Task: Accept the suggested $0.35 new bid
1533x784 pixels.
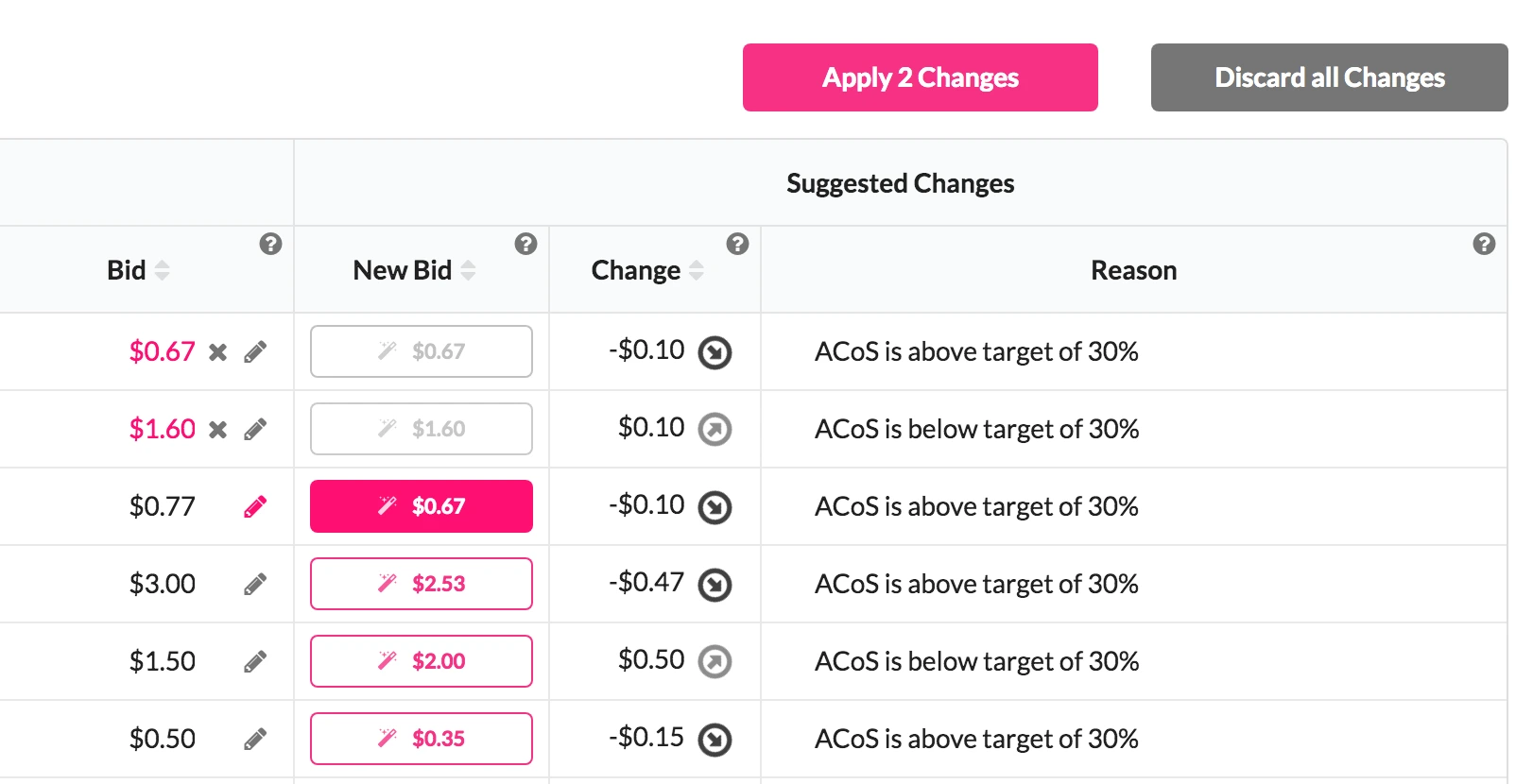Action: pos(422,739)
